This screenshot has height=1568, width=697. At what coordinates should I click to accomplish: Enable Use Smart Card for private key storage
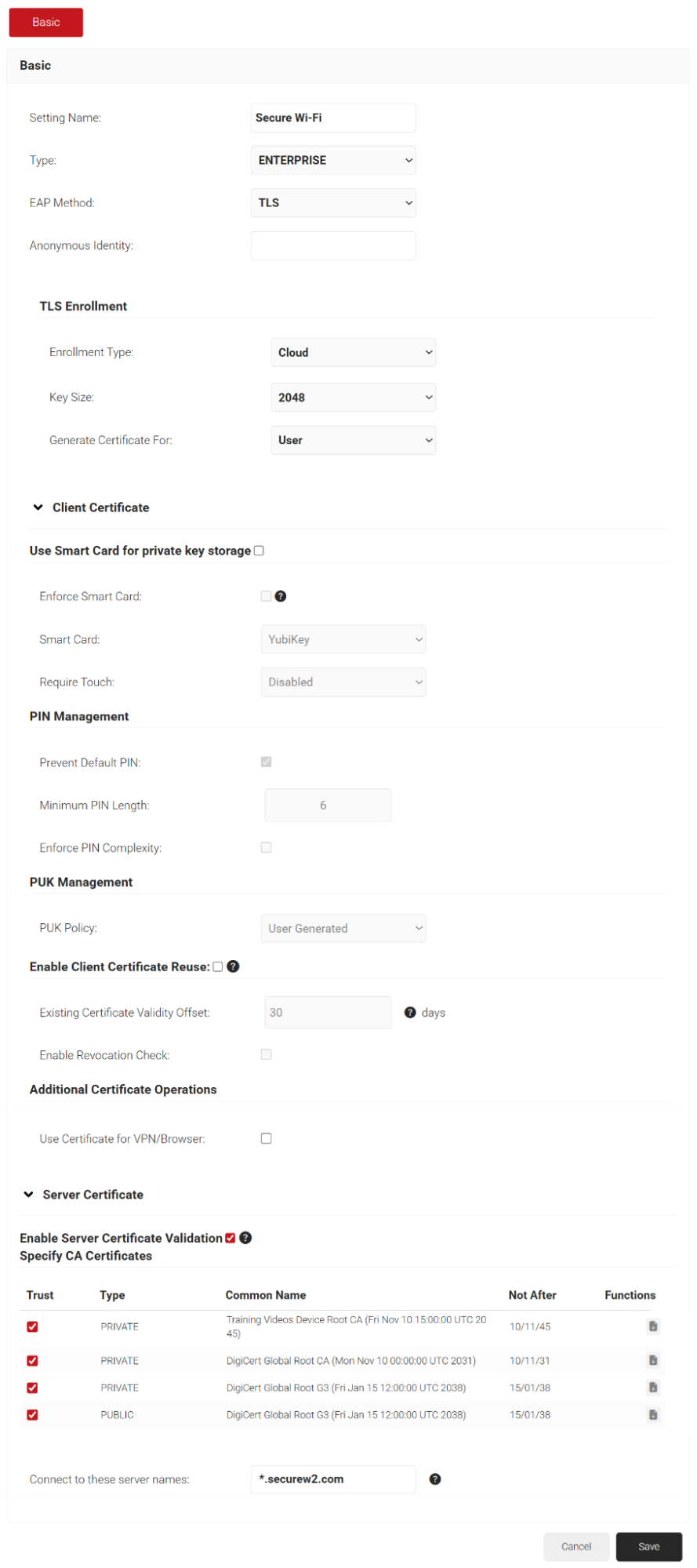[259, 551]
